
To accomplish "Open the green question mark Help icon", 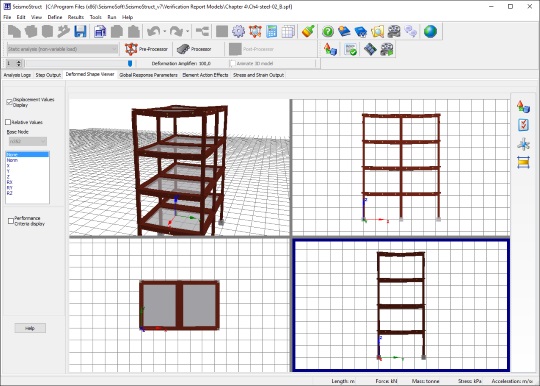I will pyautogui.click(x=328, y=32).
